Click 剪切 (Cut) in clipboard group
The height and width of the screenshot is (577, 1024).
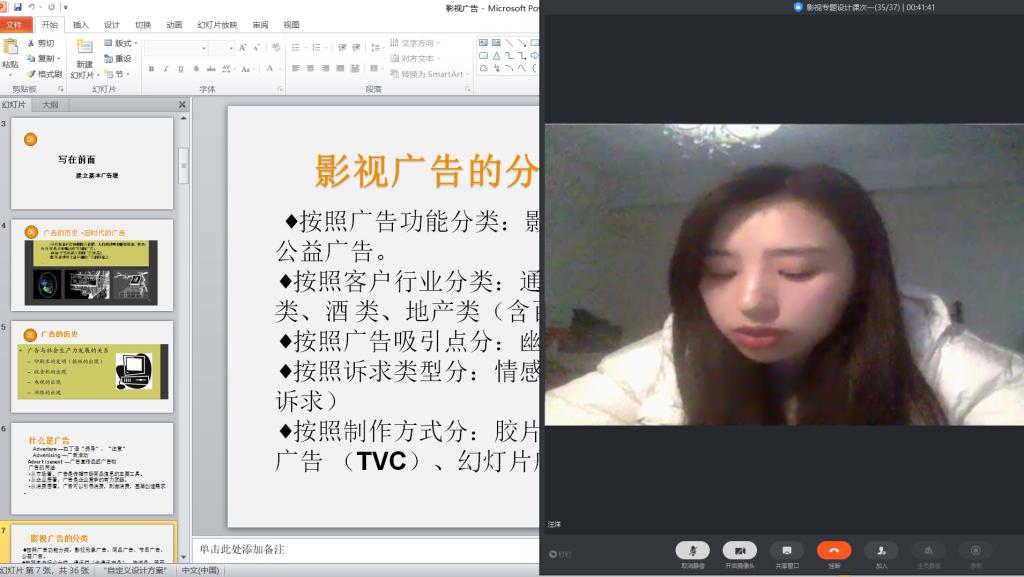tap(40, 43)
